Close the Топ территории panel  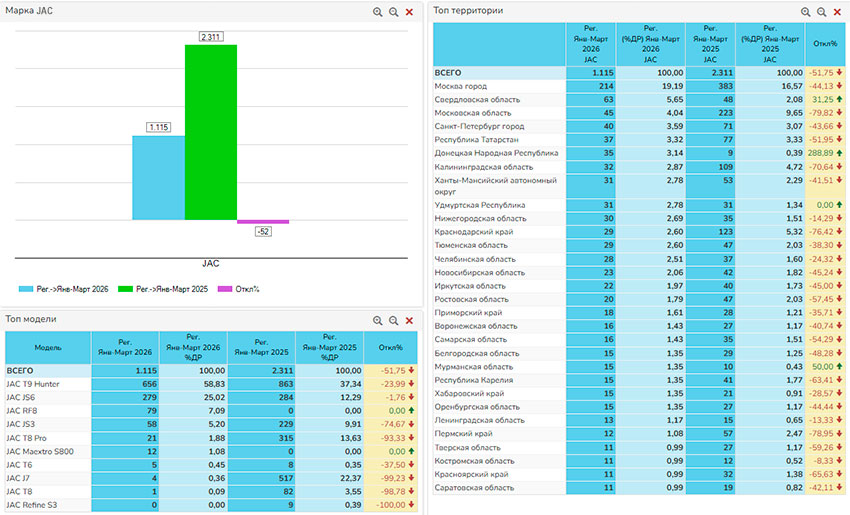838,12
